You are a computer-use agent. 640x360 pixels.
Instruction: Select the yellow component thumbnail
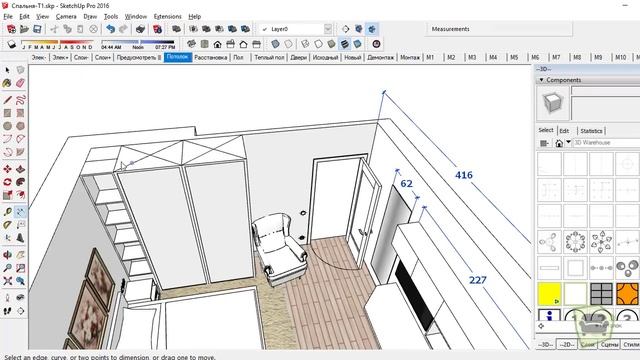coord(549,294)
